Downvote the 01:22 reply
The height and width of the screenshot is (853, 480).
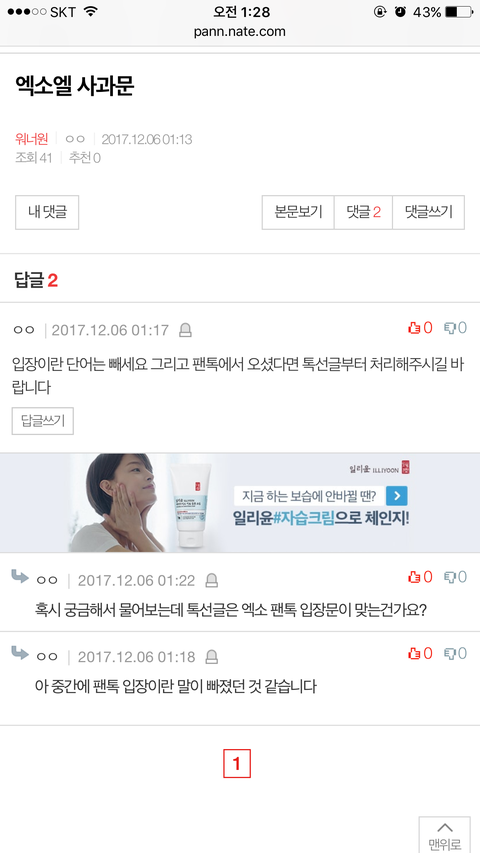456,577
